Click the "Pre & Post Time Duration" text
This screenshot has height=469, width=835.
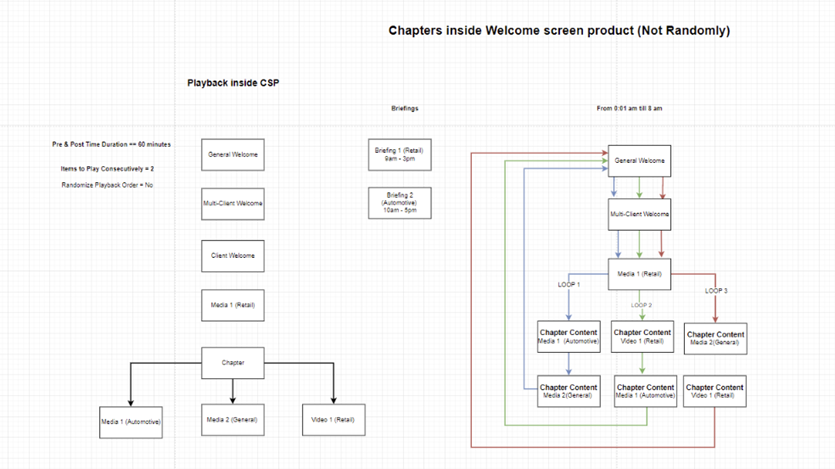click(111, 144)
